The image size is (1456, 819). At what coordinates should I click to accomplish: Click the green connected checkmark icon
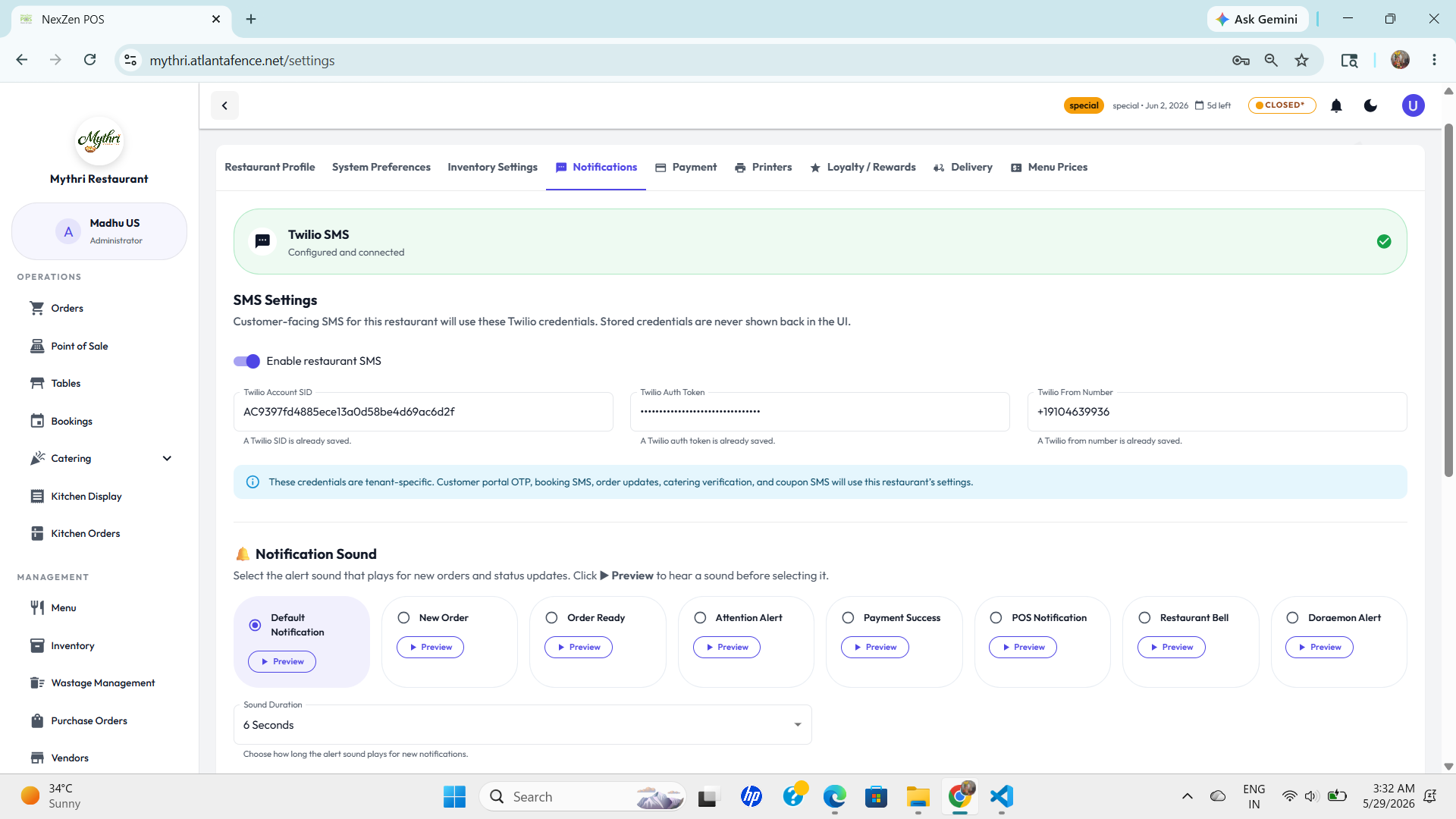(1384, 241)
